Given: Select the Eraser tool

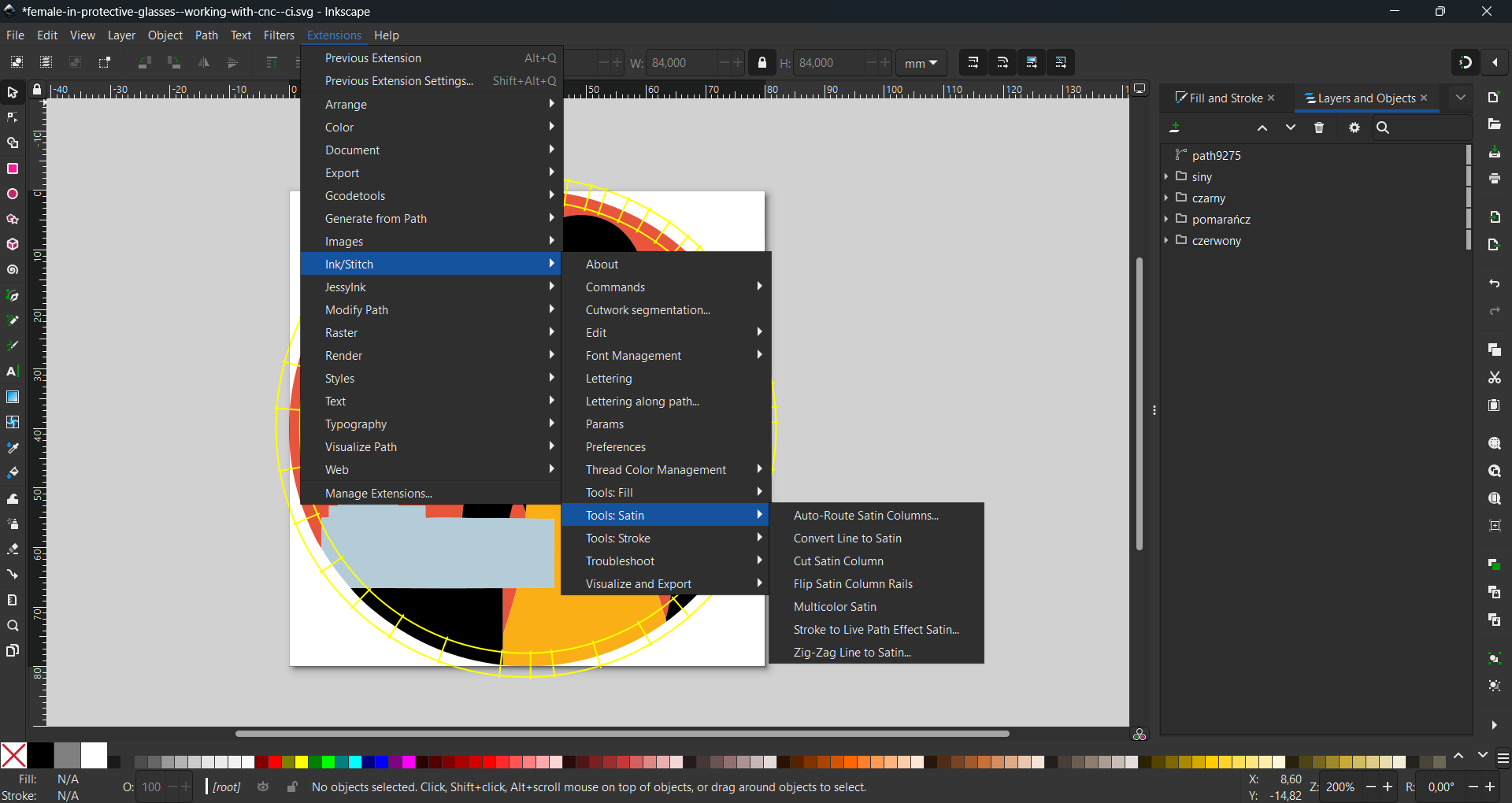Looking at the screenshot, I should pos(13,549).
